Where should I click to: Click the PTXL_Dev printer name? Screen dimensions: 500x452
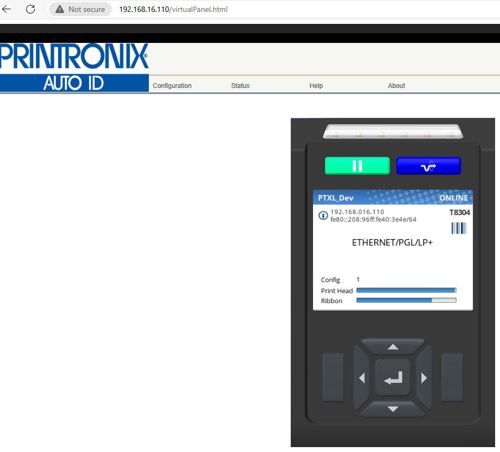coord(335,198)
